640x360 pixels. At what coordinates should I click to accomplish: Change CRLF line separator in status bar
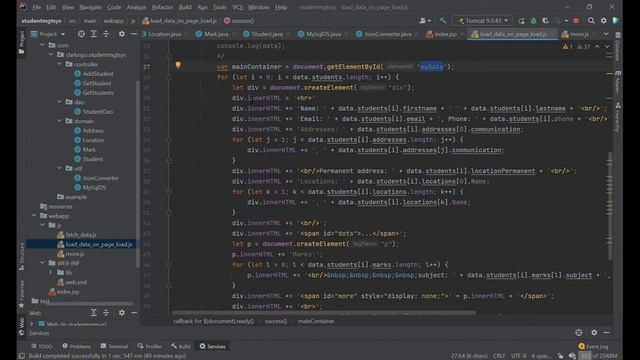(499, 356)
